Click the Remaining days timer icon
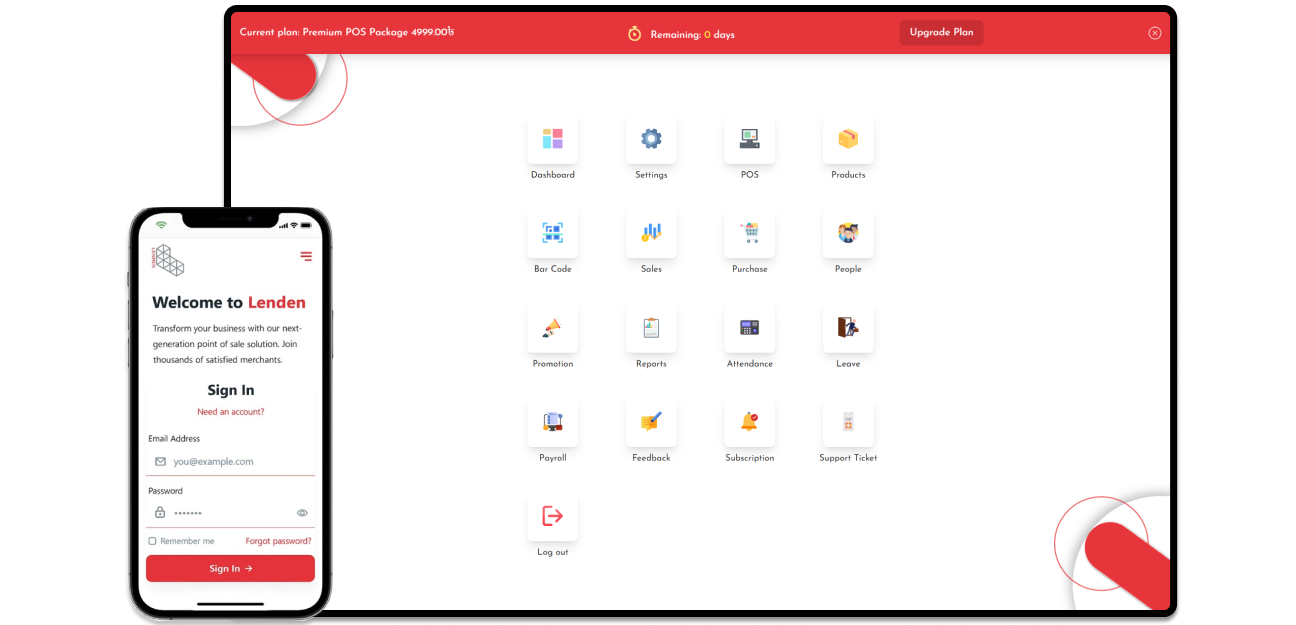Image resolution: width=1296 pixels, height=625 pixels. tap(634, 34)
